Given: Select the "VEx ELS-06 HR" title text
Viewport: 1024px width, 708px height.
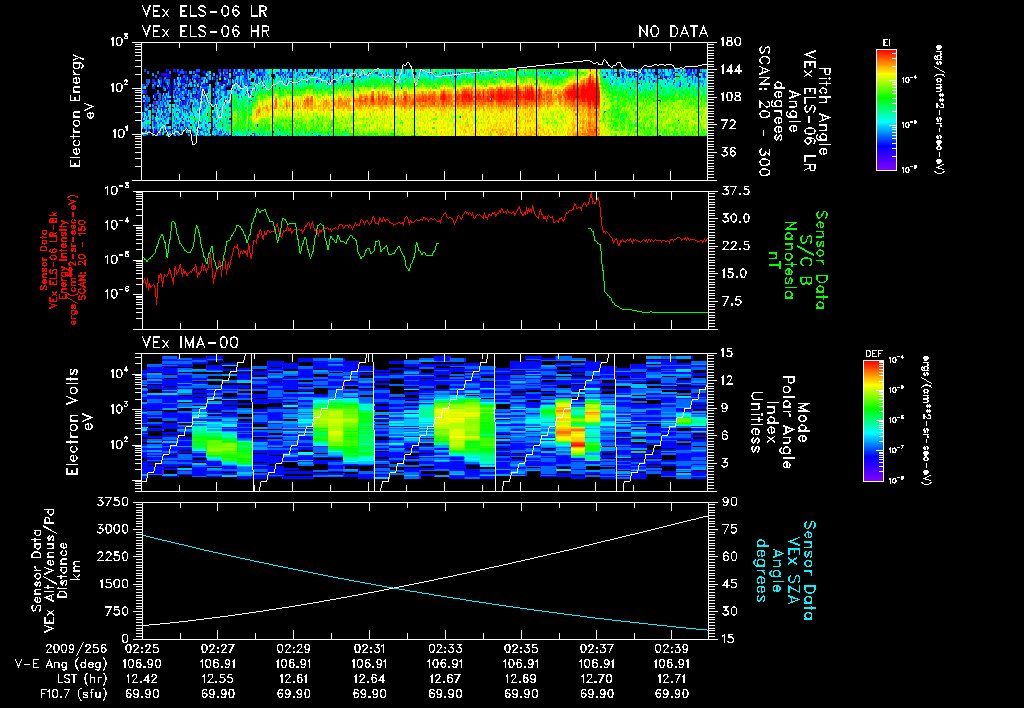Looking at the screenshot, I should [x=206, y=31].
